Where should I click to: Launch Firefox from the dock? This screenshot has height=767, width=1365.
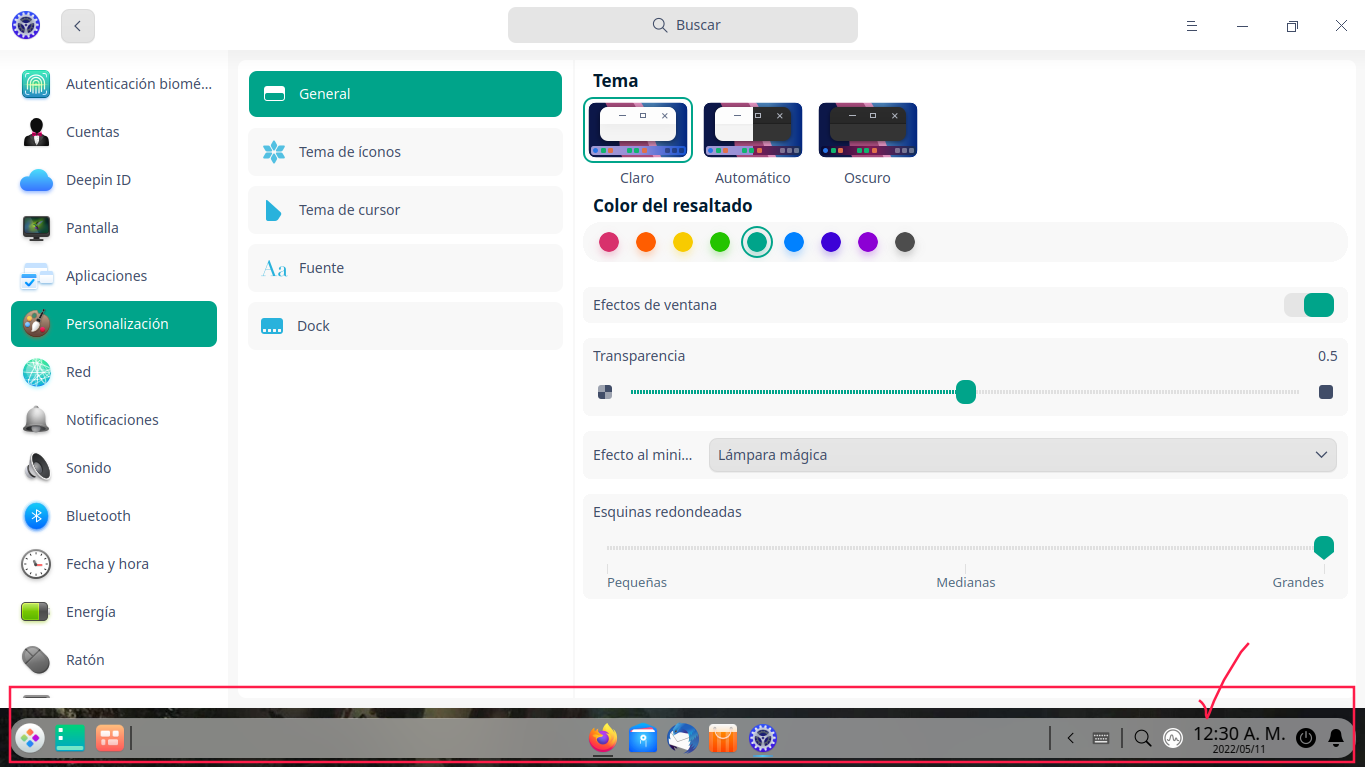pyautogui.click(x=603, y=738)
